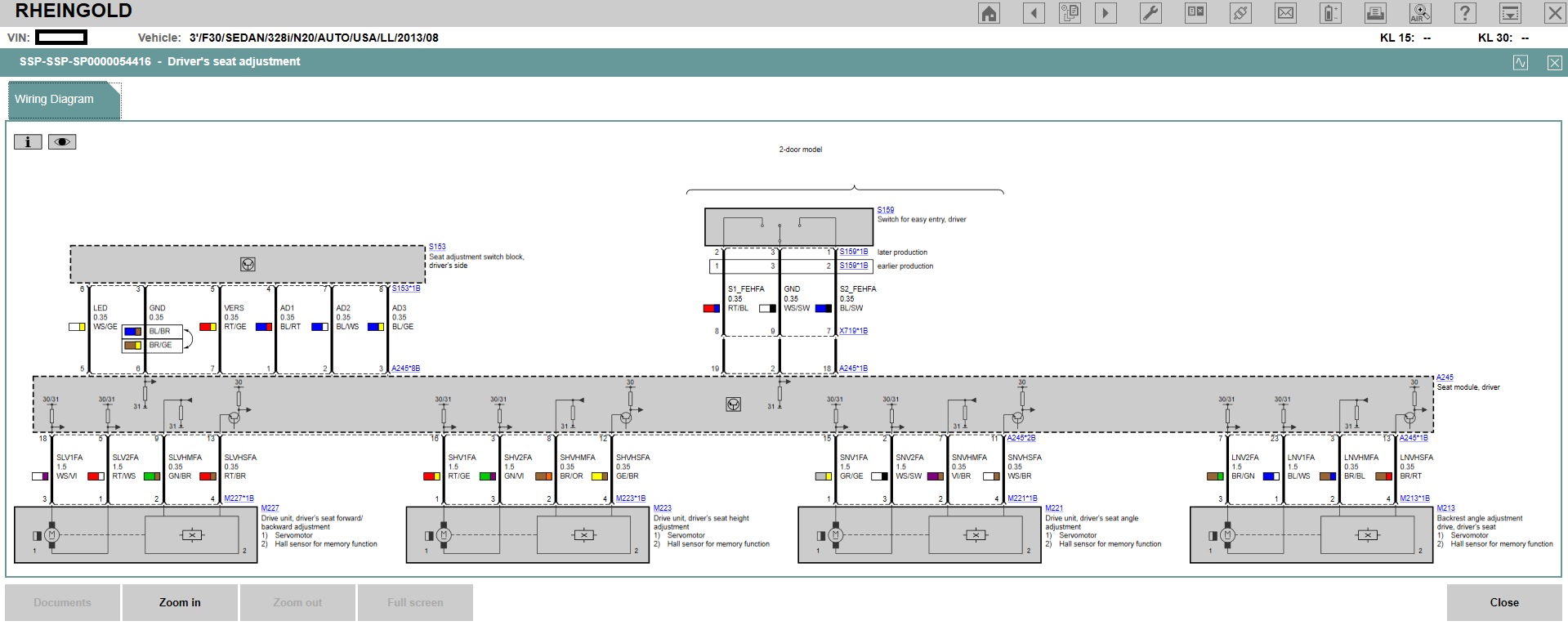Click the S153 switch block component symbol
The image size is (1568, 630).
248,264
